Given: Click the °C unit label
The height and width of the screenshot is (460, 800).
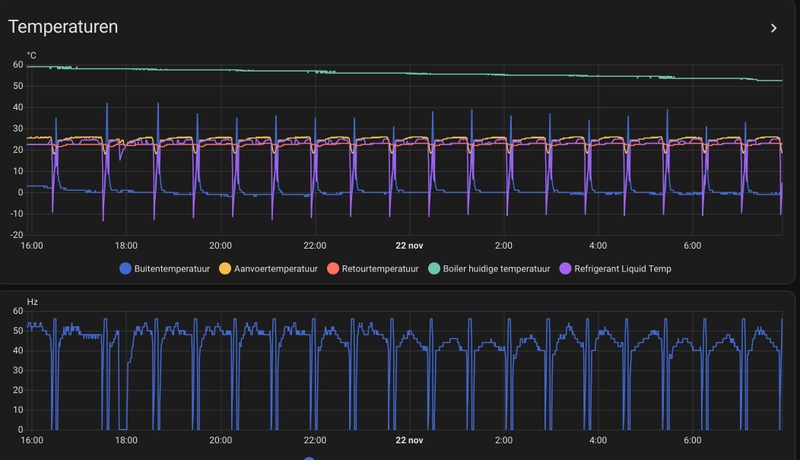Looking at the screenshot, I should tap(32, 56).
